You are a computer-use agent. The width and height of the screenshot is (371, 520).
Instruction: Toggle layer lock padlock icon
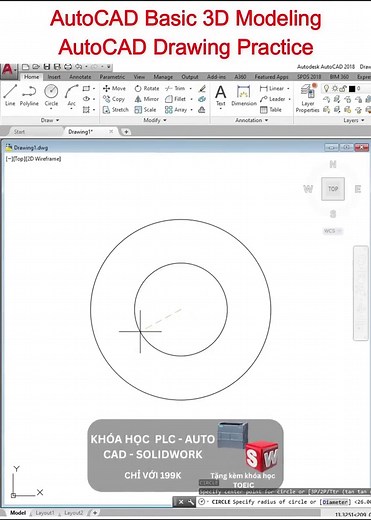coord(342,88)
